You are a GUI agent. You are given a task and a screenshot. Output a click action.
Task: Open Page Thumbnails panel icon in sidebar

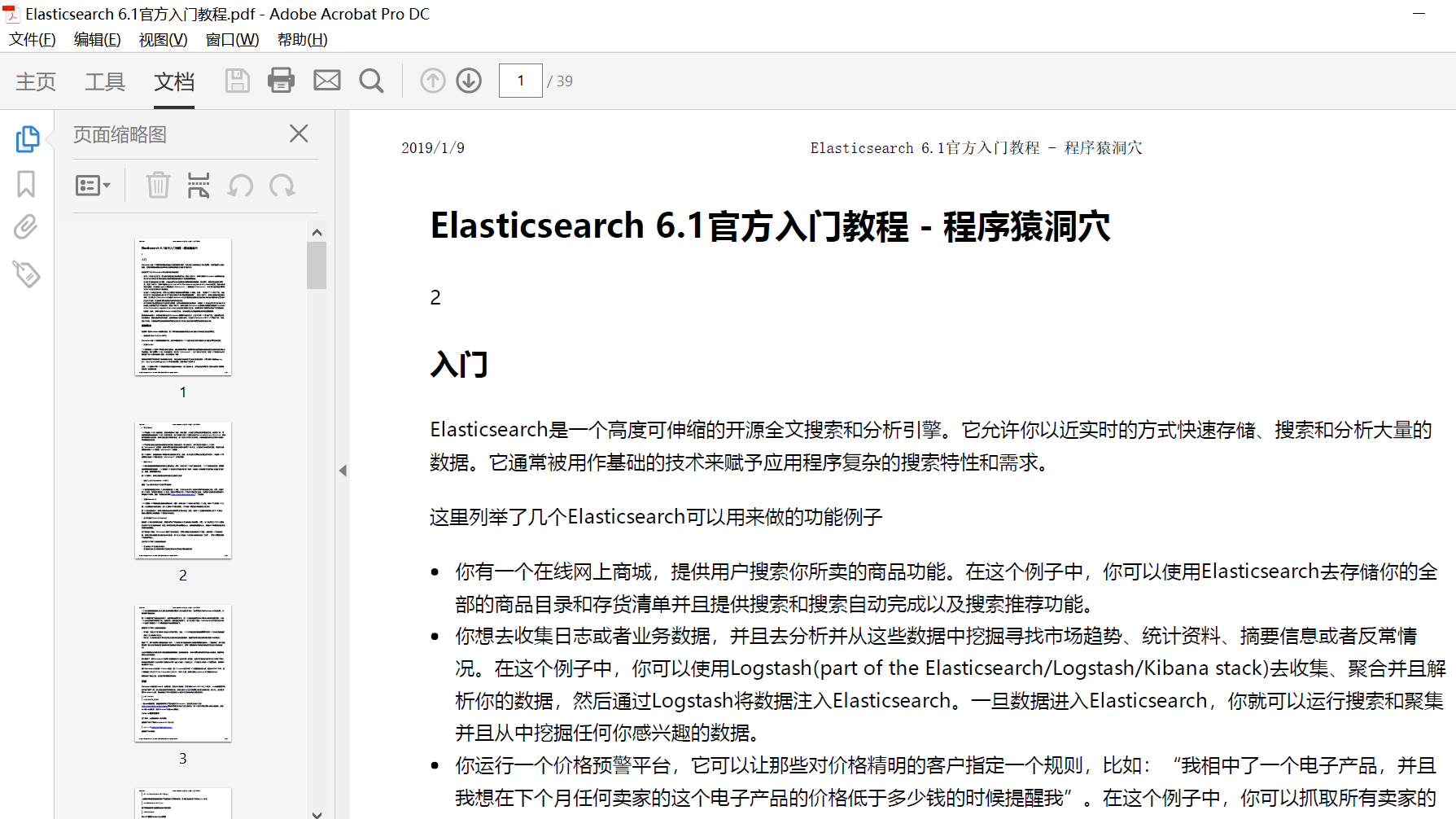[27, 139]
